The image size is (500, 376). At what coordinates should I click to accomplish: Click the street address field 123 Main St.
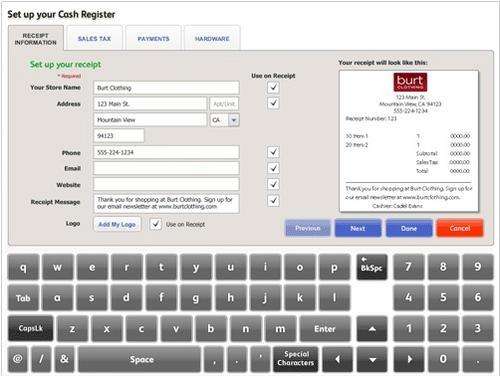[x=150, y=104]
